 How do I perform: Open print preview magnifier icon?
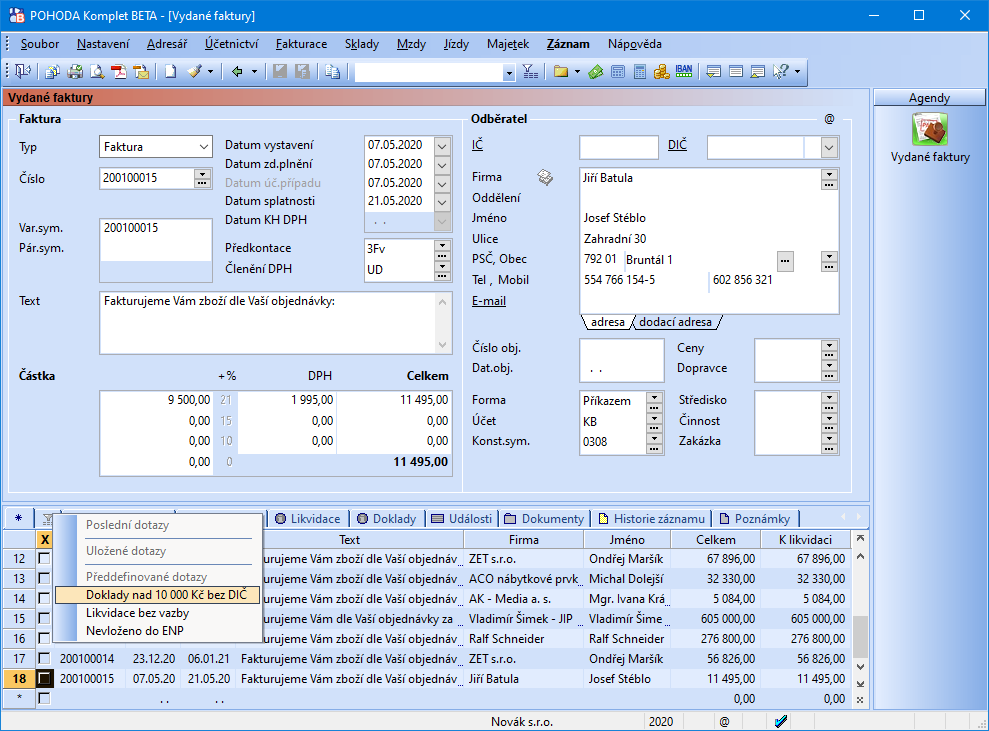coord(97,72)
